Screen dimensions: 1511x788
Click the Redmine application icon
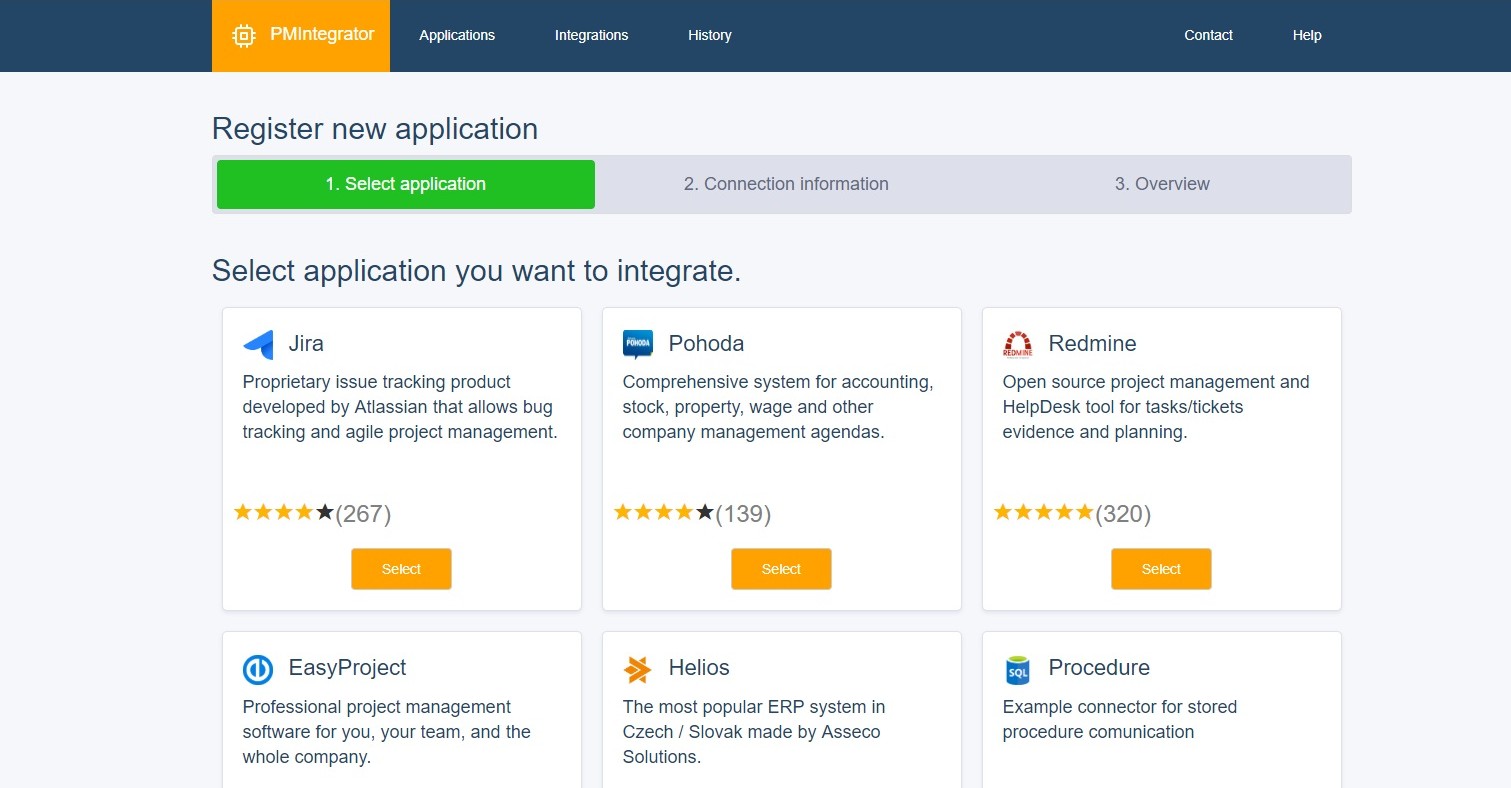coord(1017,343)
